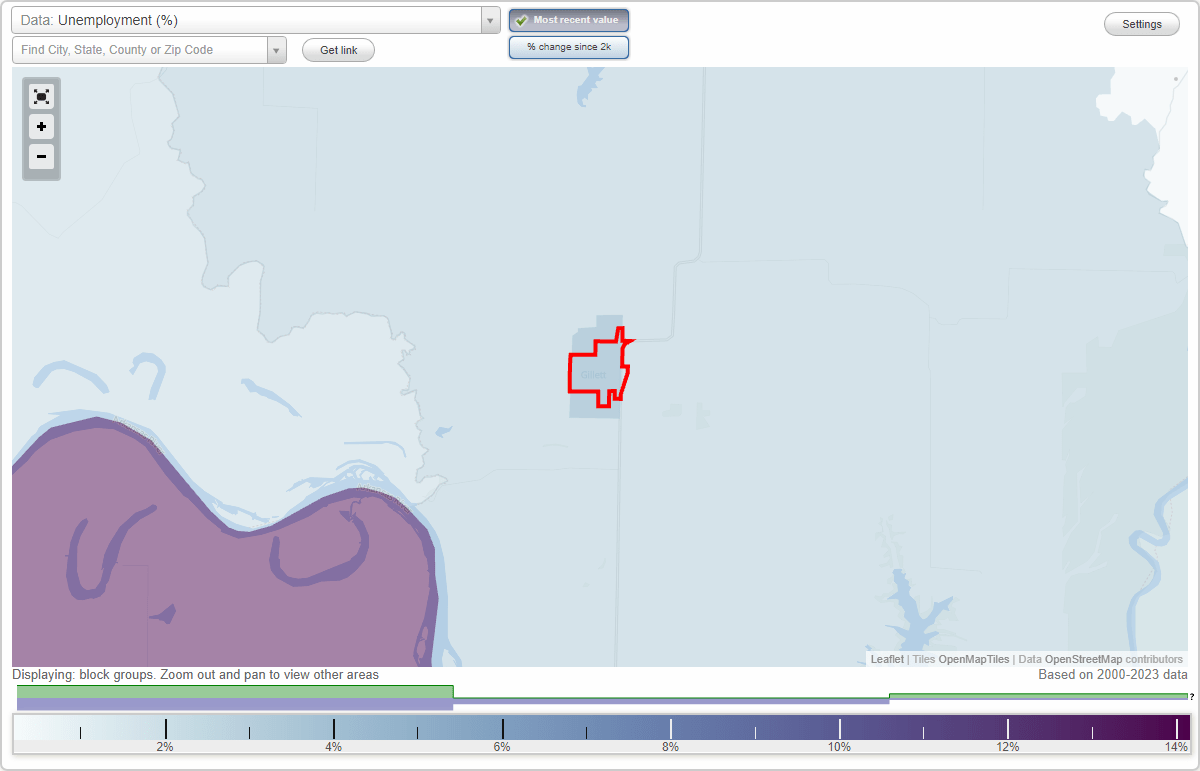The image size is (1200, 771).
Task: Zoom in with the plus button
Action: point(41,127)
